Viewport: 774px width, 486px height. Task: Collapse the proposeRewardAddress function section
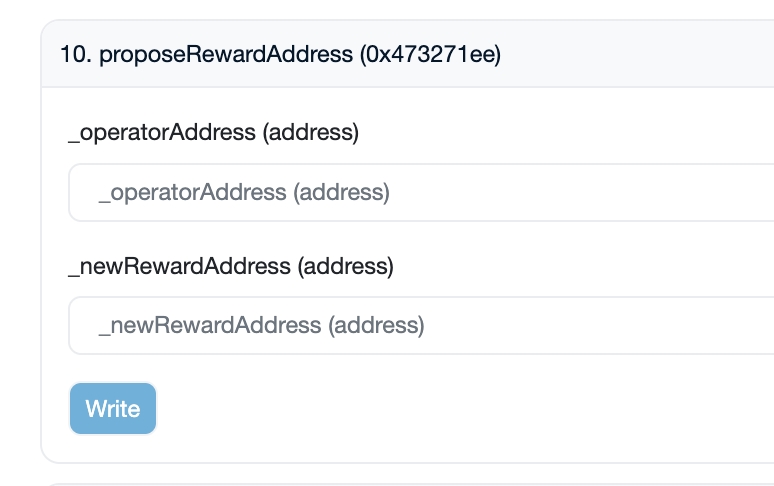280,54
